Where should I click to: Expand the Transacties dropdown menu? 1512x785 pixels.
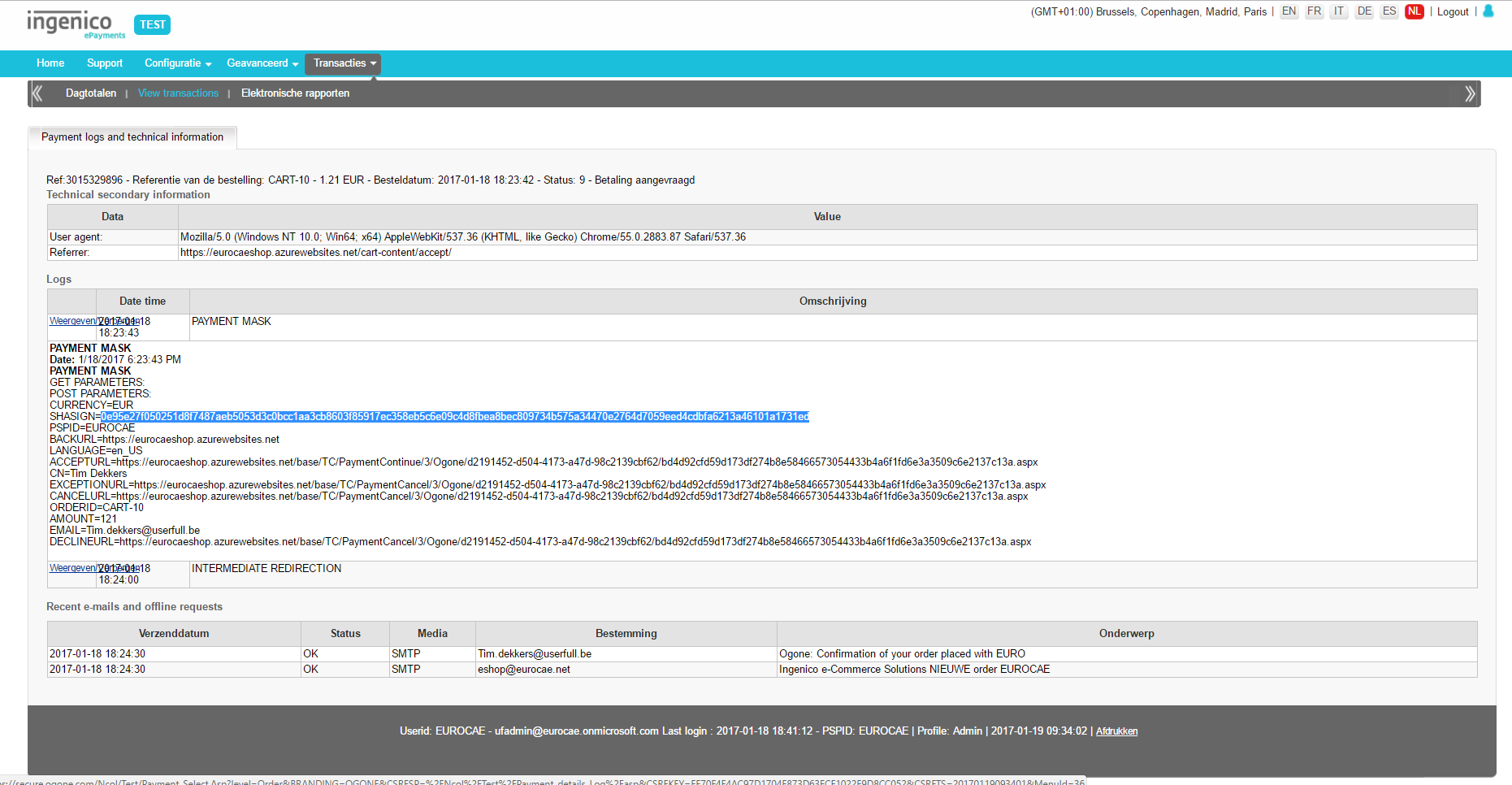(x=344, y=63)
